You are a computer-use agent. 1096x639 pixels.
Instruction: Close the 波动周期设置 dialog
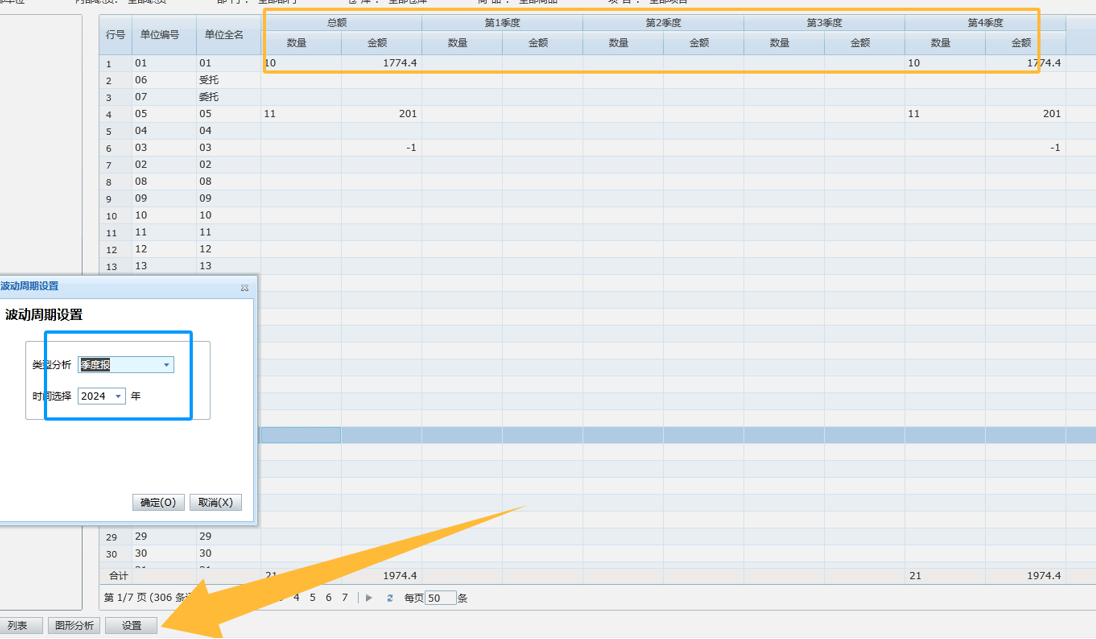tap(244, 288)
